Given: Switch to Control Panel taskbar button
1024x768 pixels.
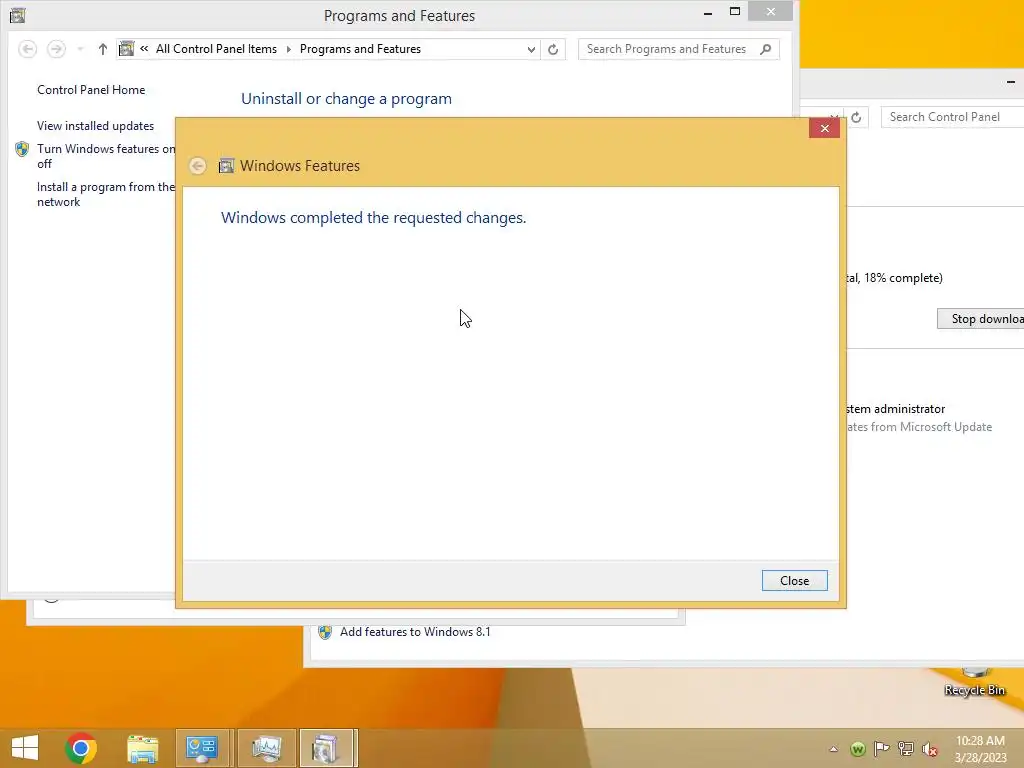Looking at the screenshot, I should 202,748.
